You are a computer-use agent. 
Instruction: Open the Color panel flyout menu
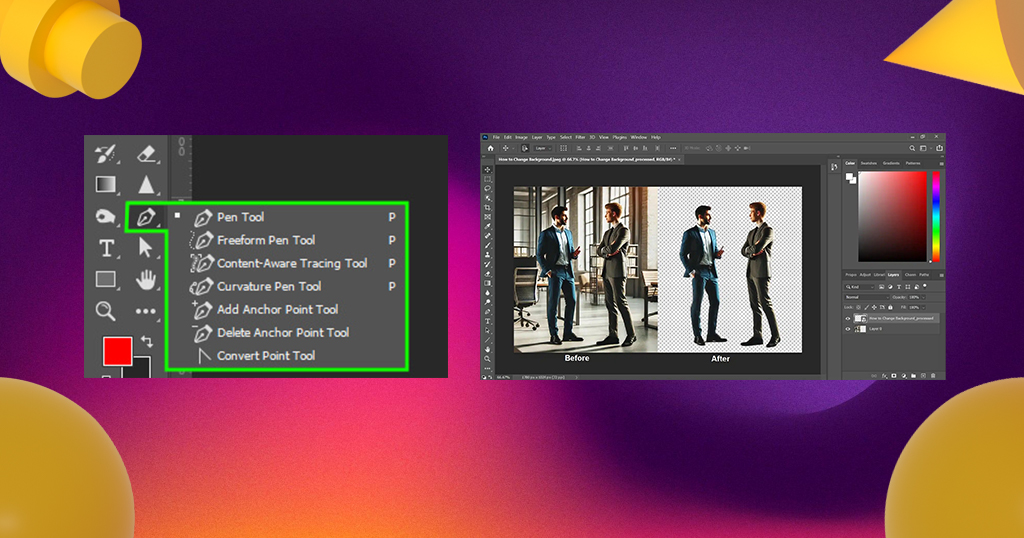[x=942, y=164]
